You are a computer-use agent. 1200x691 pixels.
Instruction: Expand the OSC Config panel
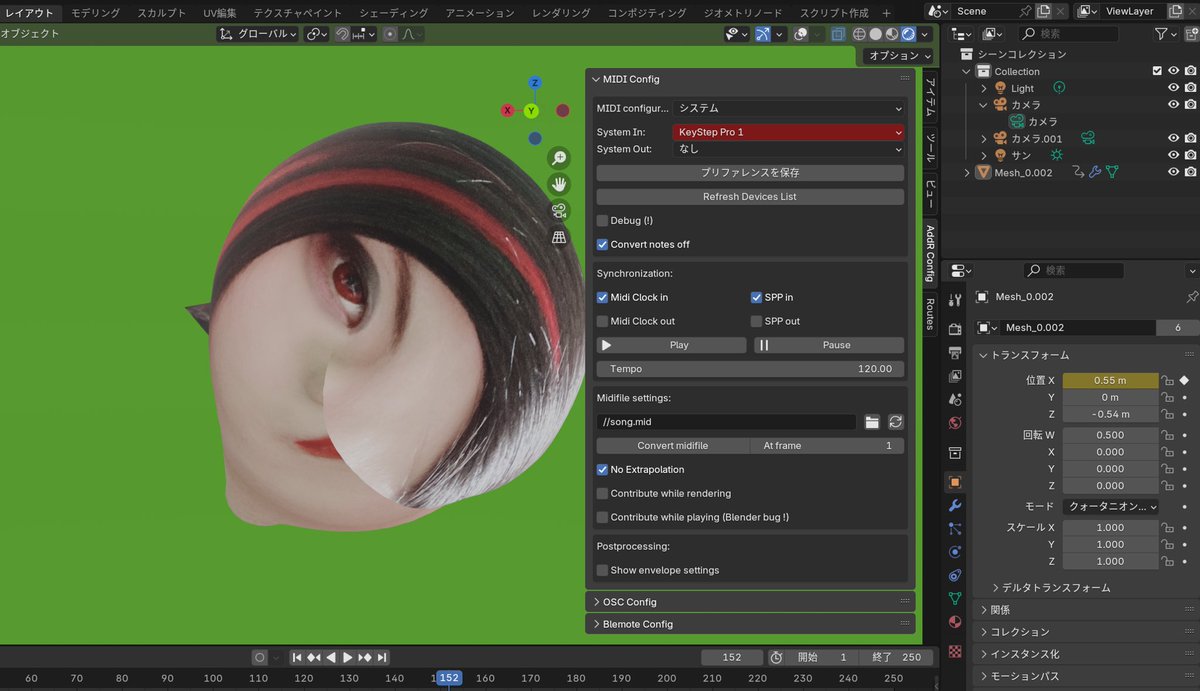pos(750,602)
